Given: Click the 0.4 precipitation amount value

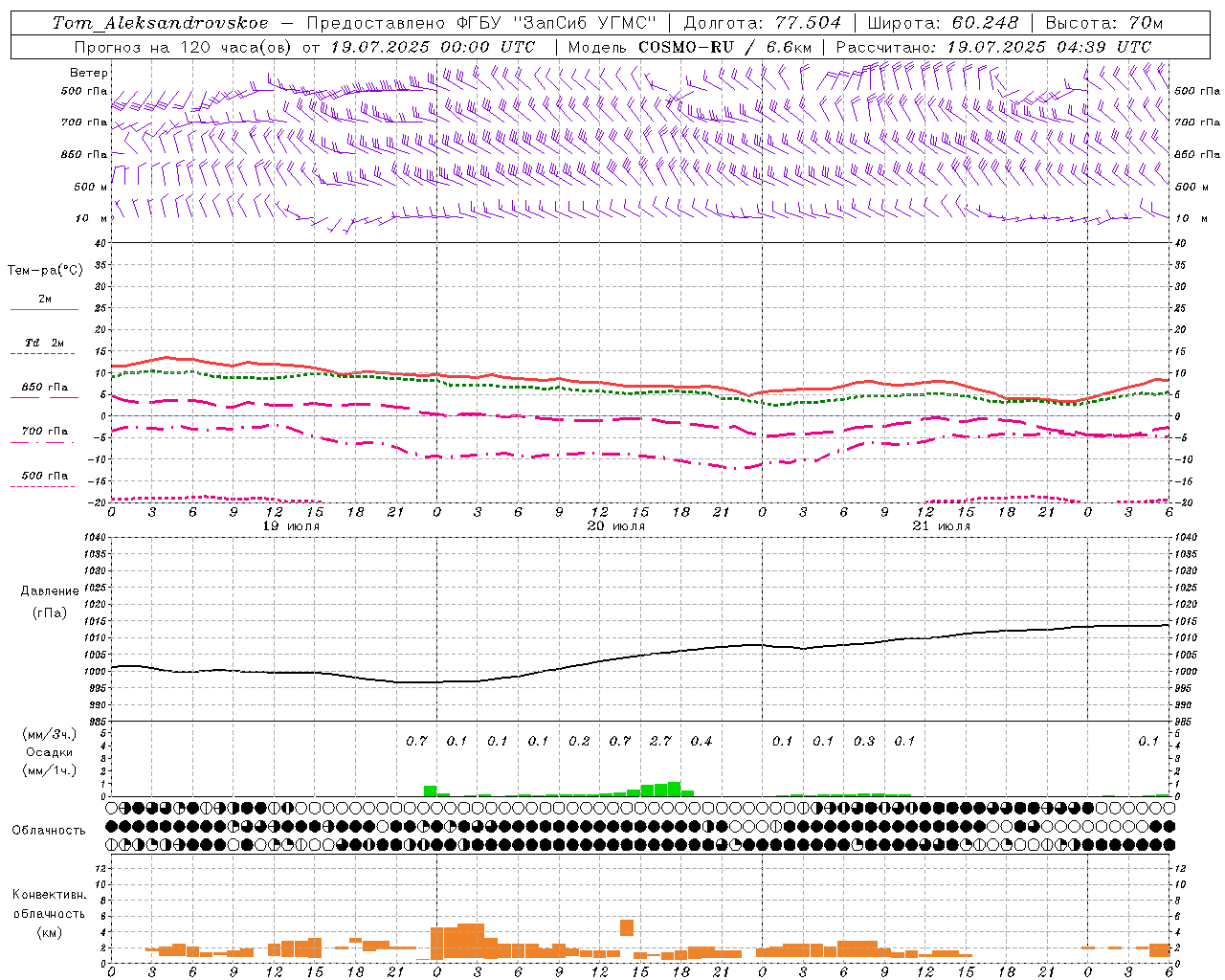Looking at the screenshot, I should (x=702, y=741).
